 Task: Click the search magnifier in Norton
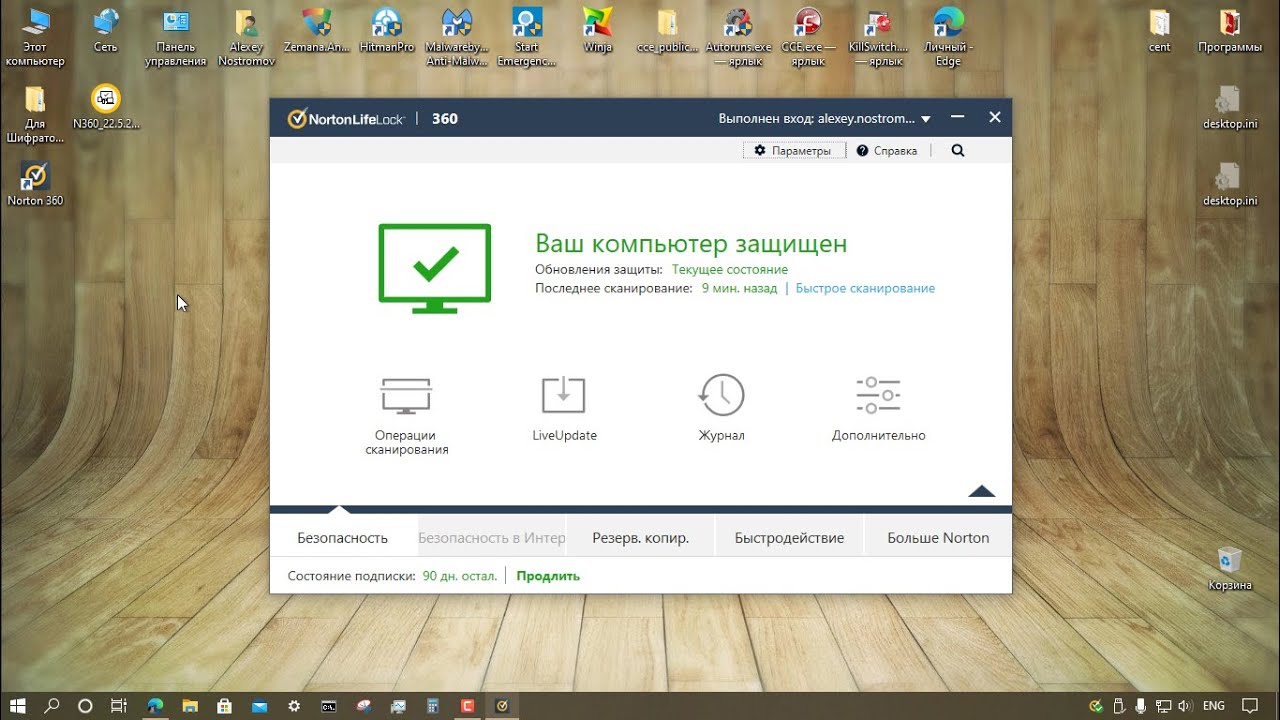[958, 151]
